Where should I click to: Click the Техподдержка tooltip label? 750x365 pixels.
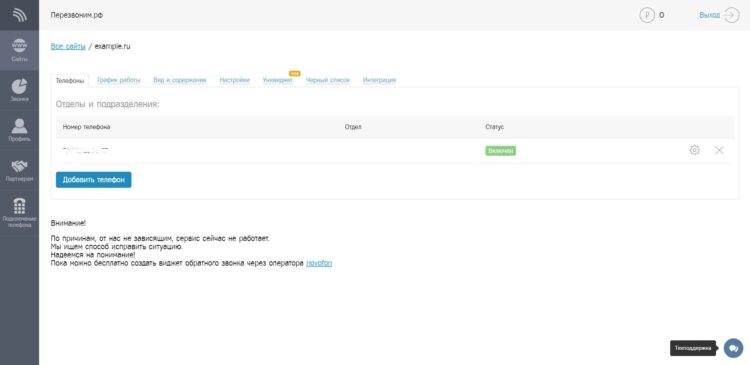pos(693,348)
